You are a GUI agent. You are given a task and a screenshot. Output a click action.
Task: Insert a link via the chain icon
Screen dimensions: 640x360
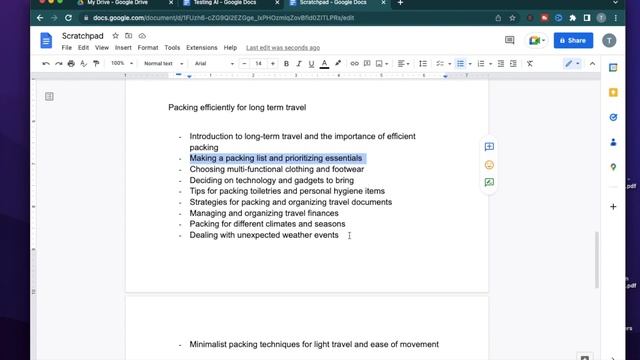pos(354,64)
